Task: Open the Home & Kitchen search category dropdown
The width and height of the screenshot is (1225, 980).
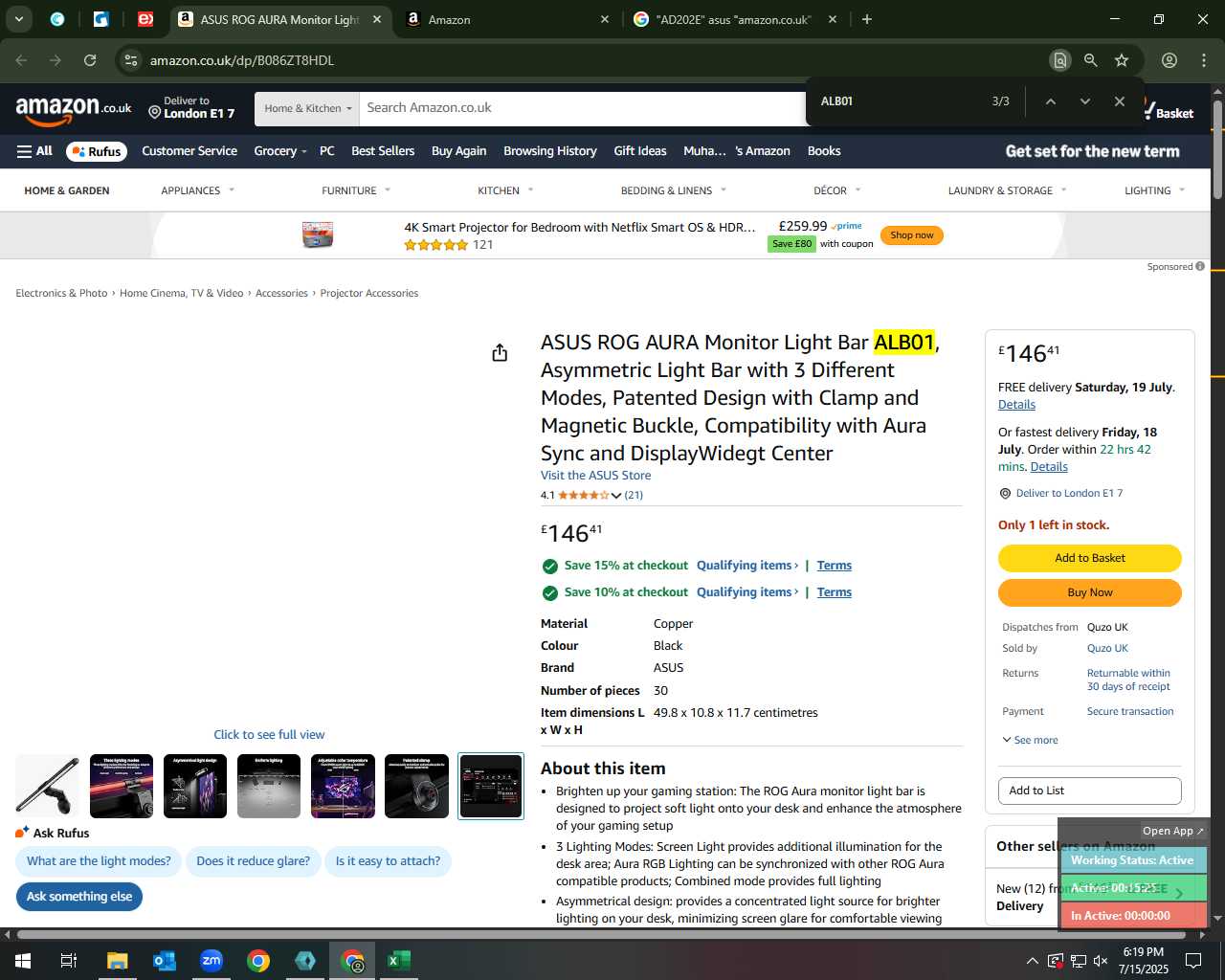Action: click(307, 108)
